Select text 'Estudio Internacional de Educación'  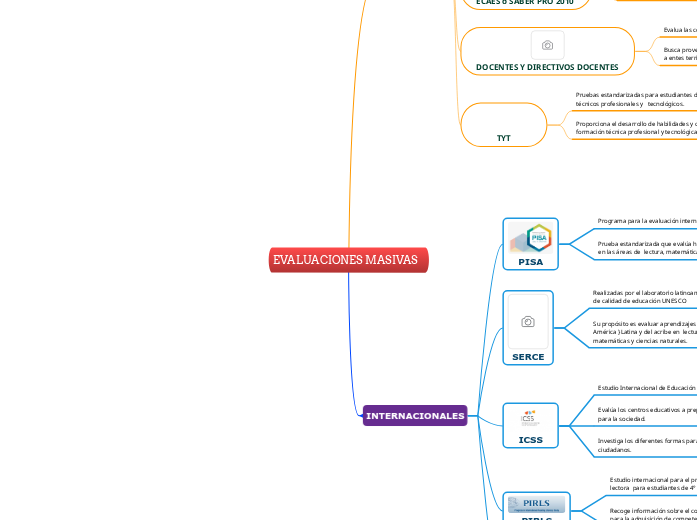647,388
